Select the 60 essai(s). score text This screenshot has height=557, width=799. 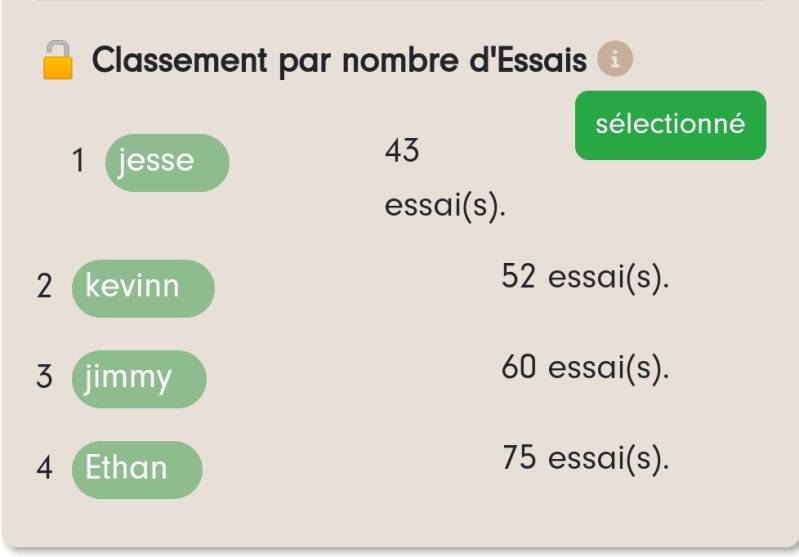584,368
